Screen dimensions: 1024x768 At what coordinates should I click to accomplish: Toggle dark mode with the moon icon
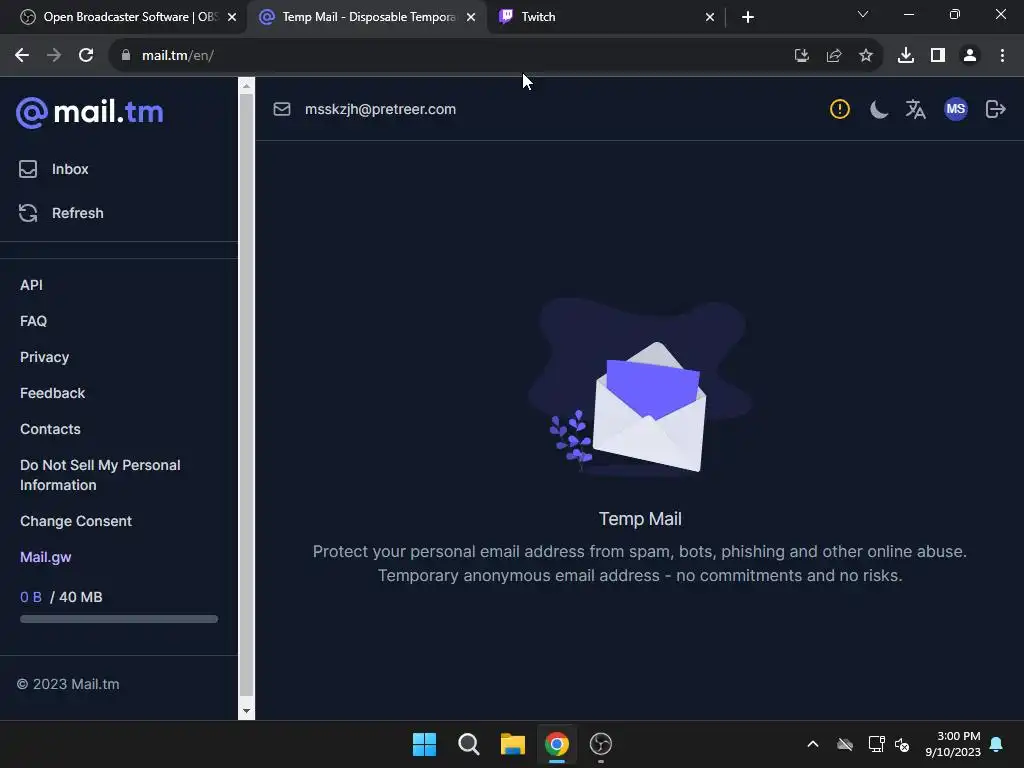click(x=878, y=109)
